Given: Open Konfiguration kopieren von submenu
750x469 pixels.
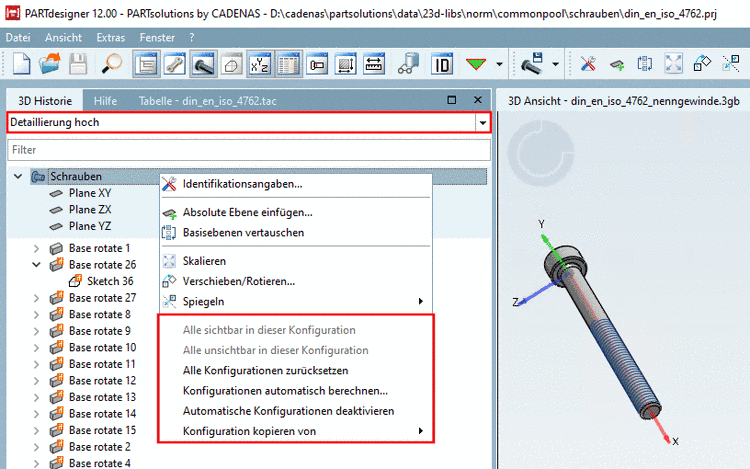Looking at the screenshot, I should point(296,431).
